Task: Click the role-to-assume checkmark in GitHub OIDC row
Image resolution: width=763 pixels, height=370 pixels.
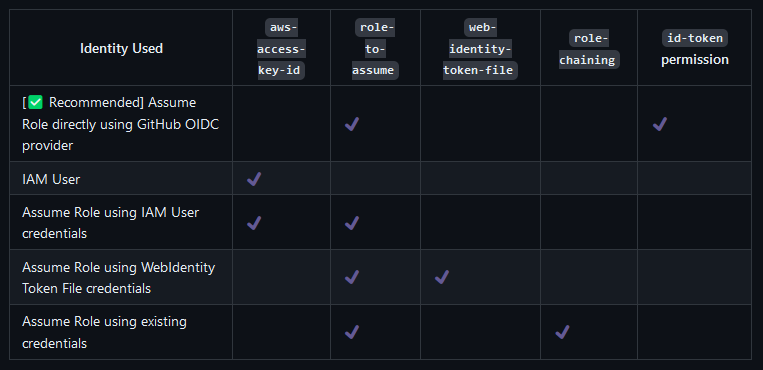Action: pos(352,124)
